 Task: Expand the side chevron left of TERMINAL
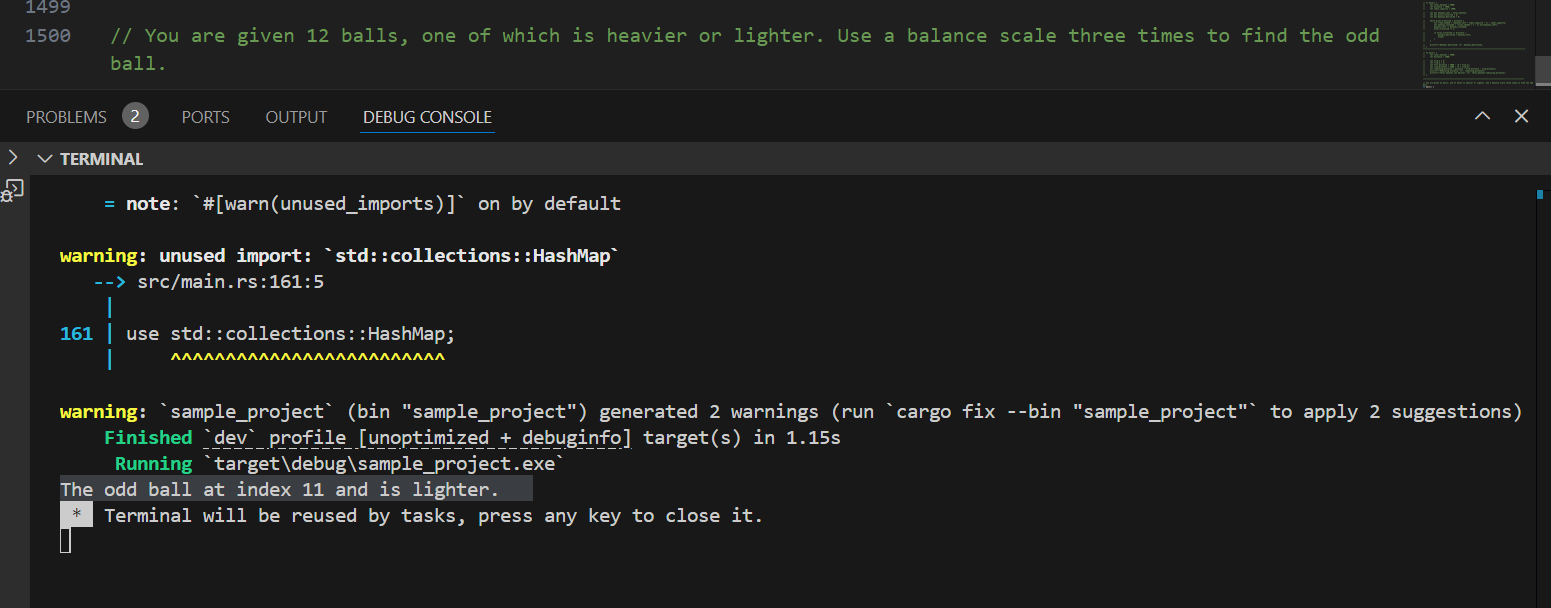pos(12,158)
